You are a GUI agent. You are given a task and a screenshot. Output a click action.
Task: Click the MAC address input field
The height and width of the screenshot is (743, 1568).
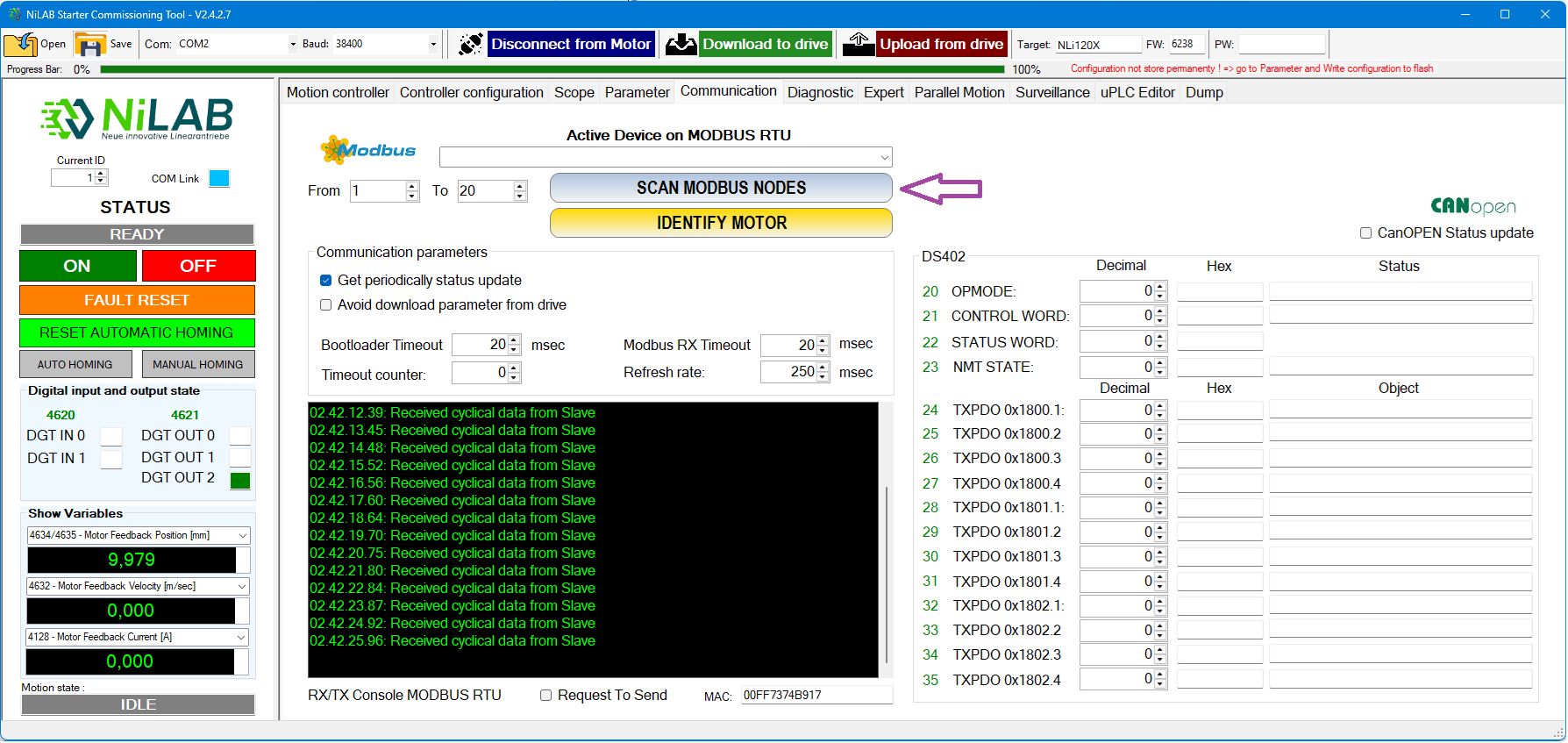(x=816, y=696)
